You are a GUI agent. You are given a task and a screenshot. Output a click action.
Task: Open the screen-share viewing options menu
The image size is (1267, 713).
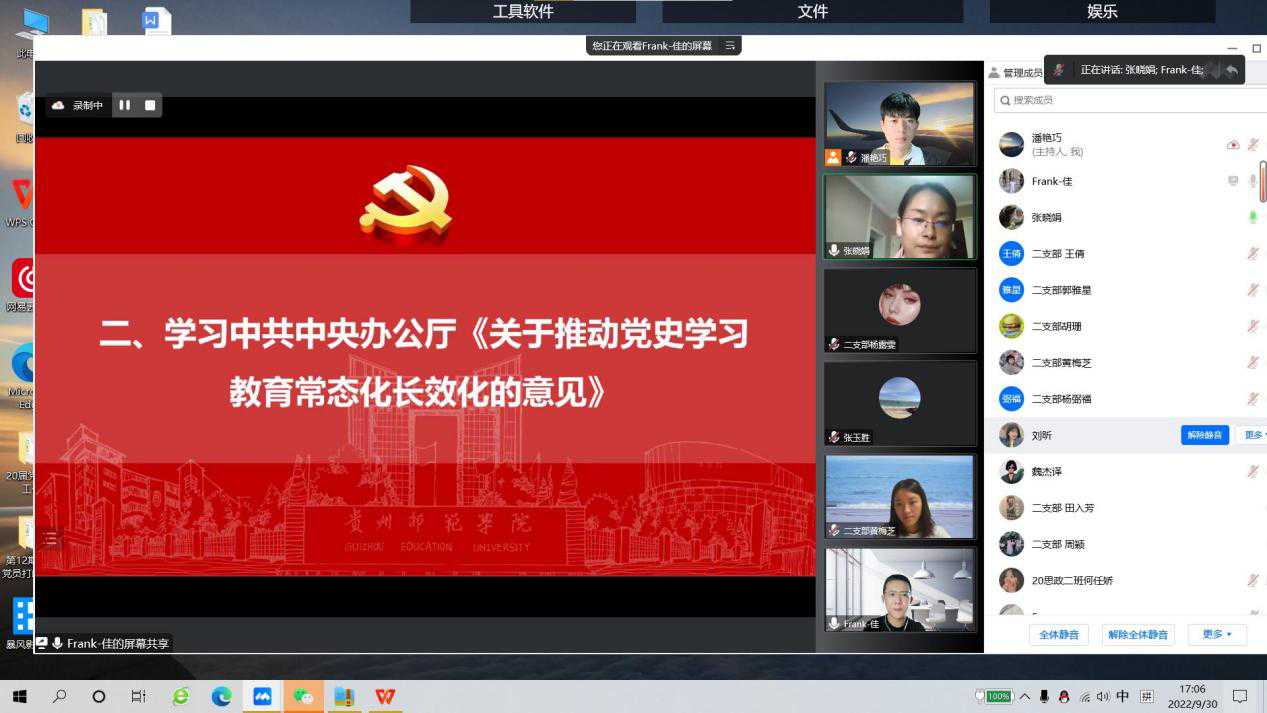click(x=730, y=46)
